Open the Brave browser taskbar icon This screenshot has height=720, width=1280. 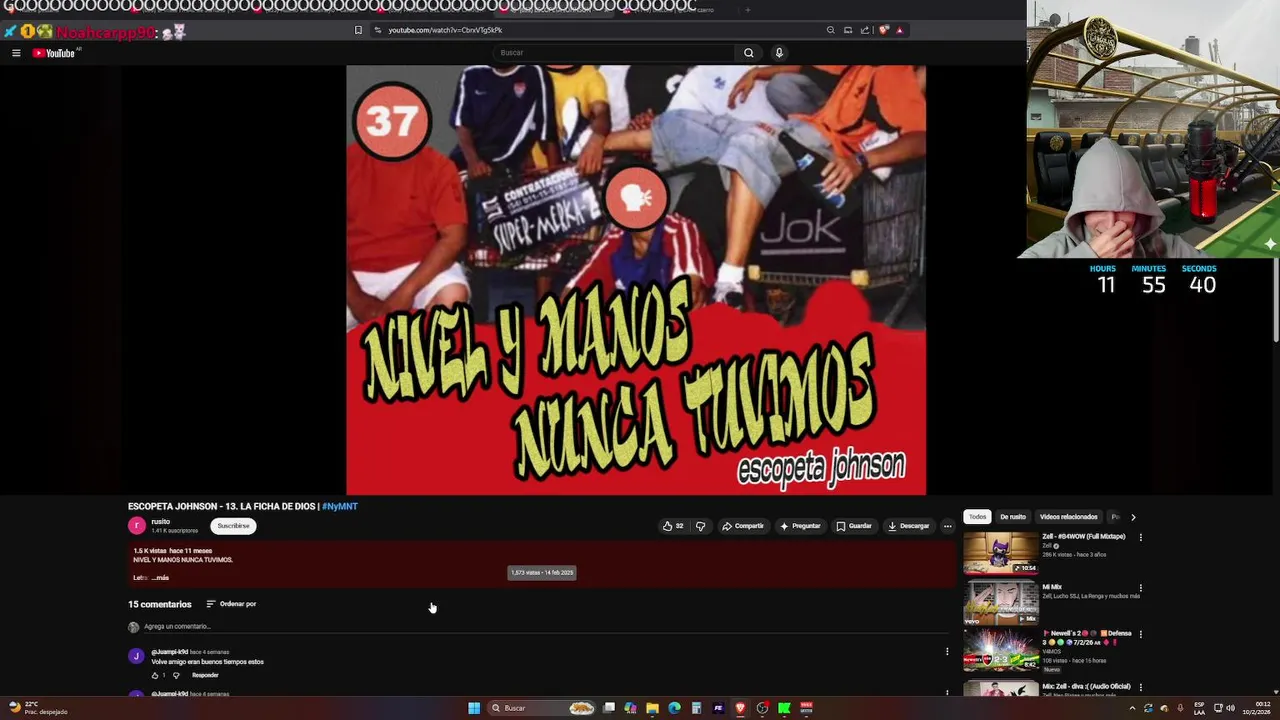tap(740, 708)
